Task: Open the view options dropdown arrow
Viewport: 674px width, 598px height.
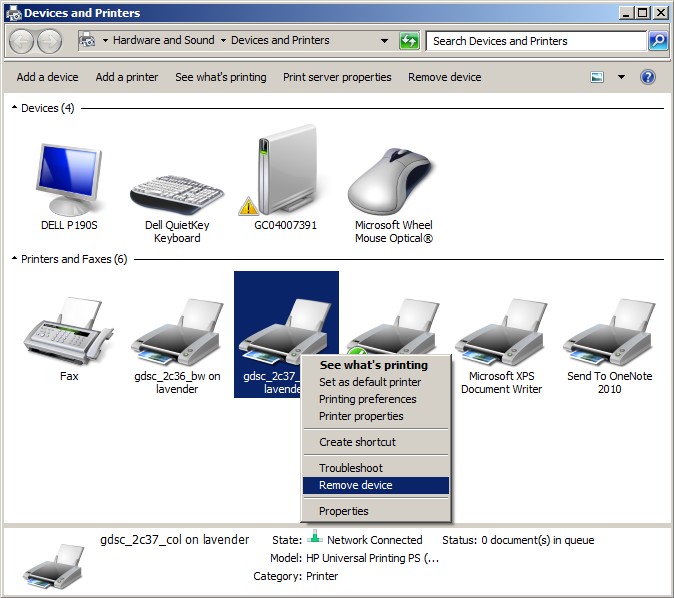Action: [621, 77]
